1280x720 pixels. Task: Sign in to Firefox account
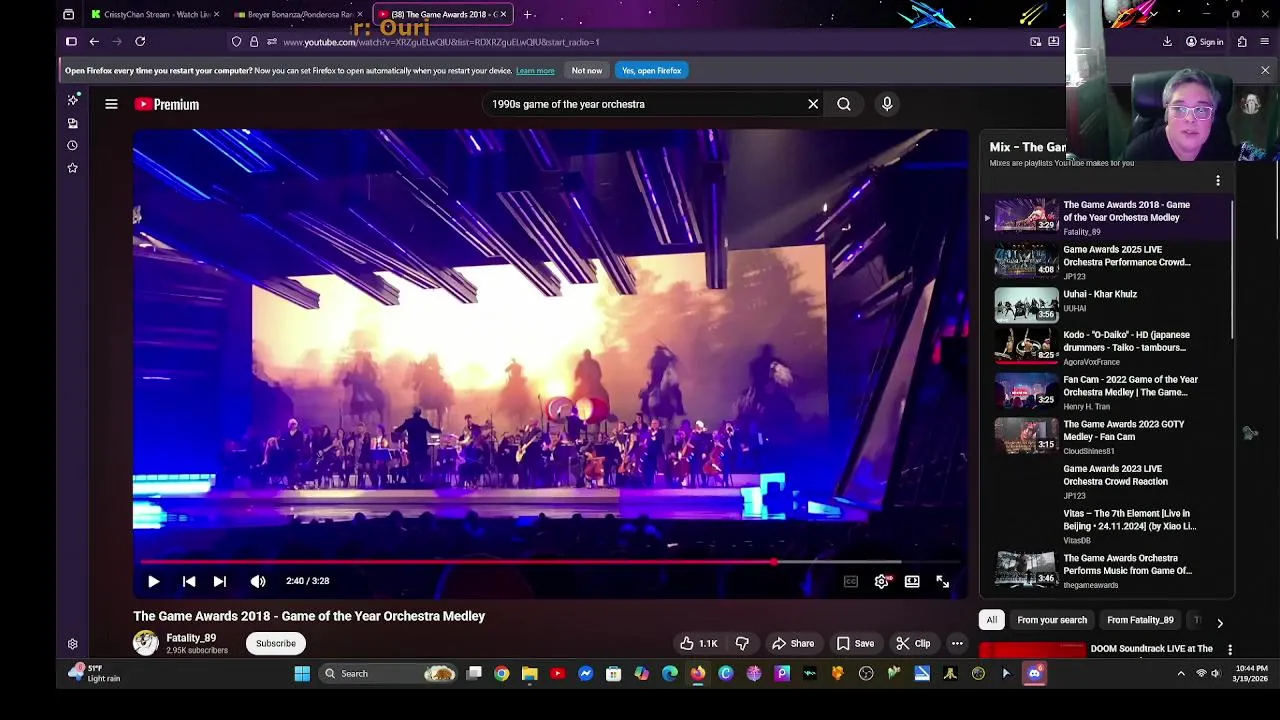click(x=1204, y=42)
